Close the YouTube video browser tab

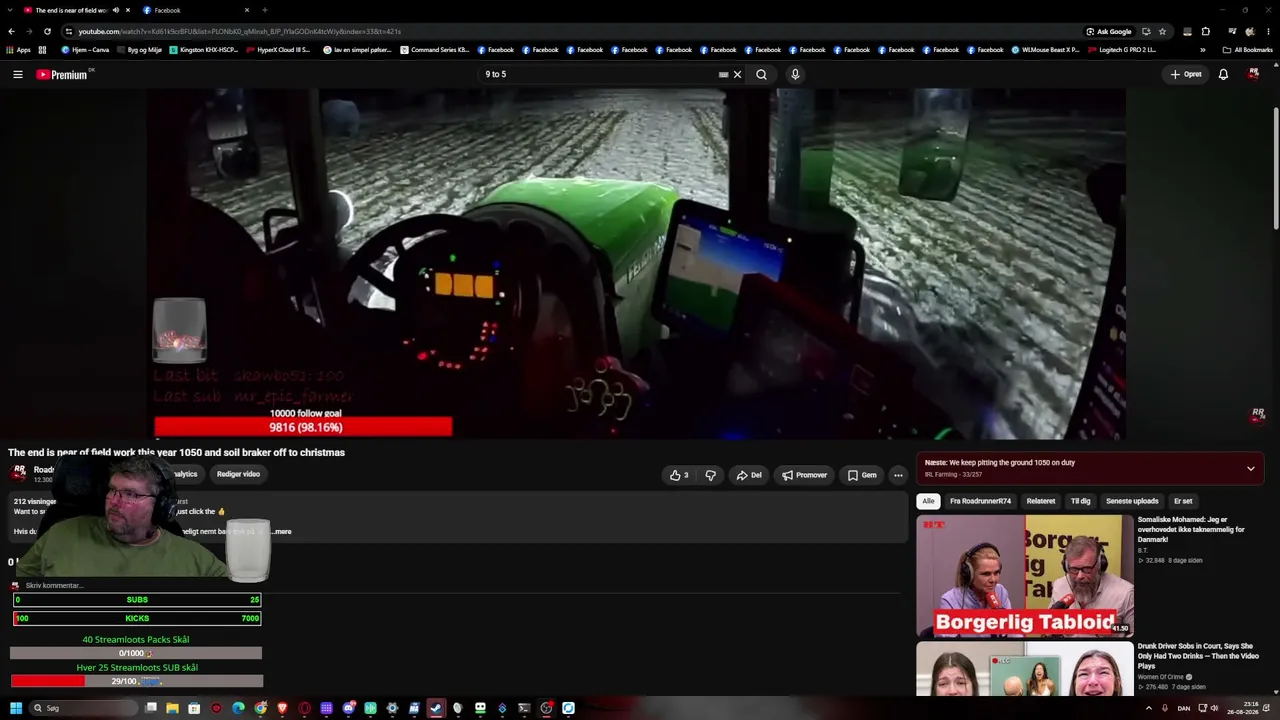128,10
